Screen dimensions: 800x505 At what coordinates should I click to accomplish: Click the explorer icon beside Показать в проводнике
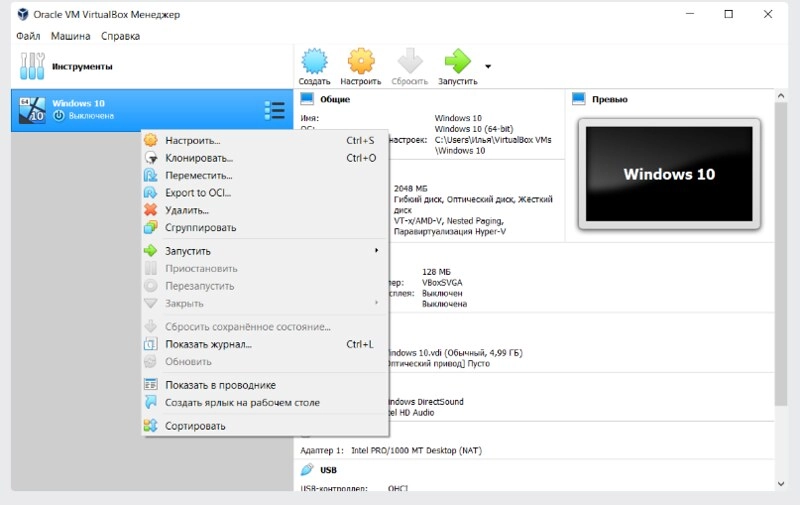click(x=151, y=385)
